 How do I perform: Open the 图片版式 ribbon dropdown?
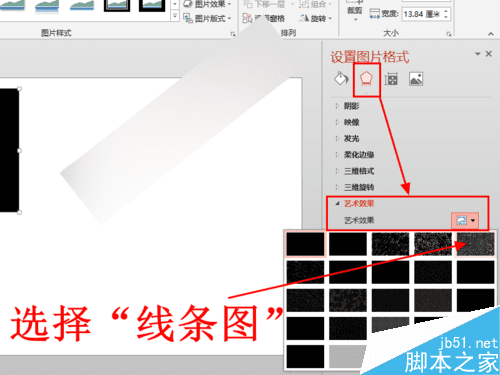(x=207, y=18)
